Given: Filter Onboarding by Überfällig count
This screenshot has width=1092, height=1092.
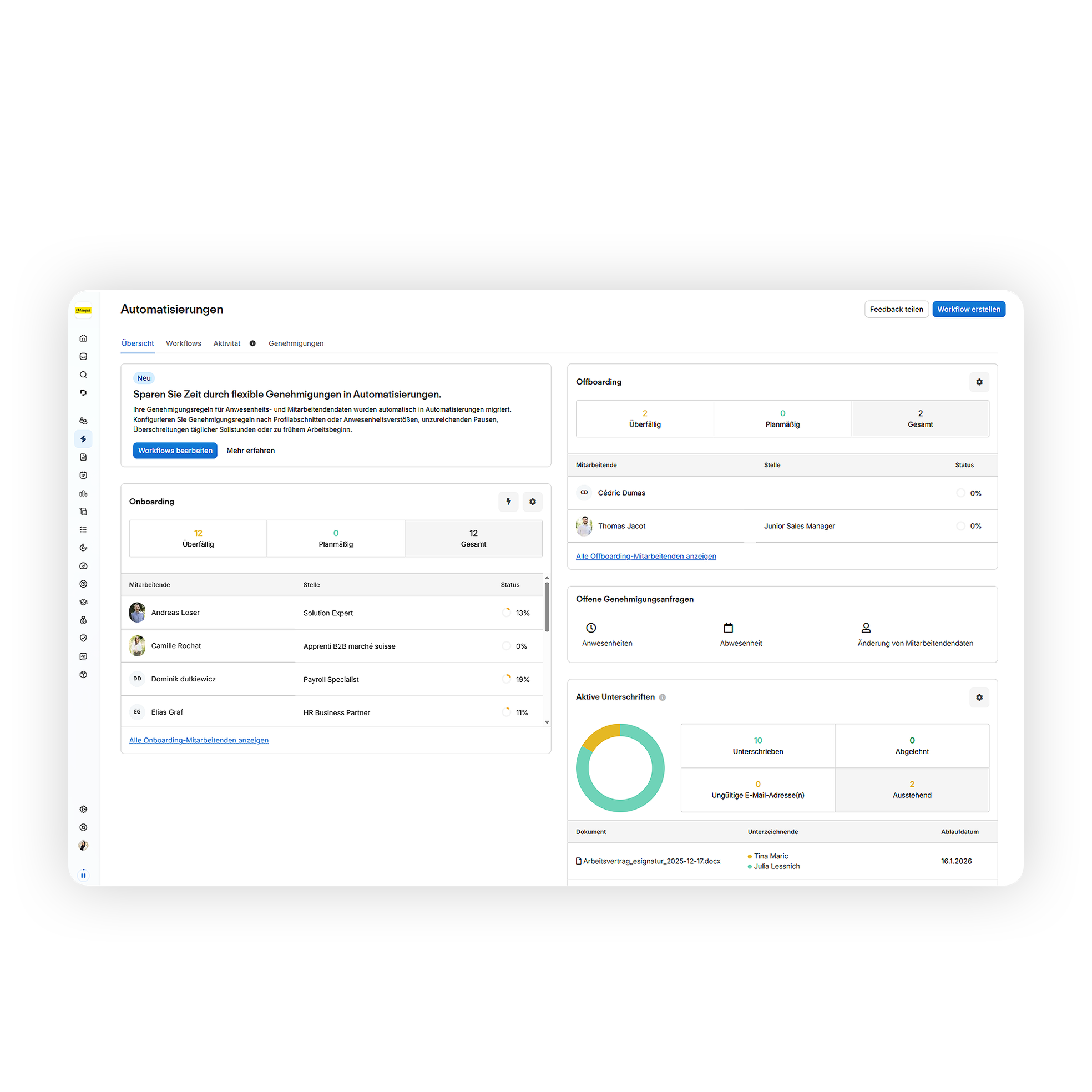Looking at the screenshot, I should point(198,538).
